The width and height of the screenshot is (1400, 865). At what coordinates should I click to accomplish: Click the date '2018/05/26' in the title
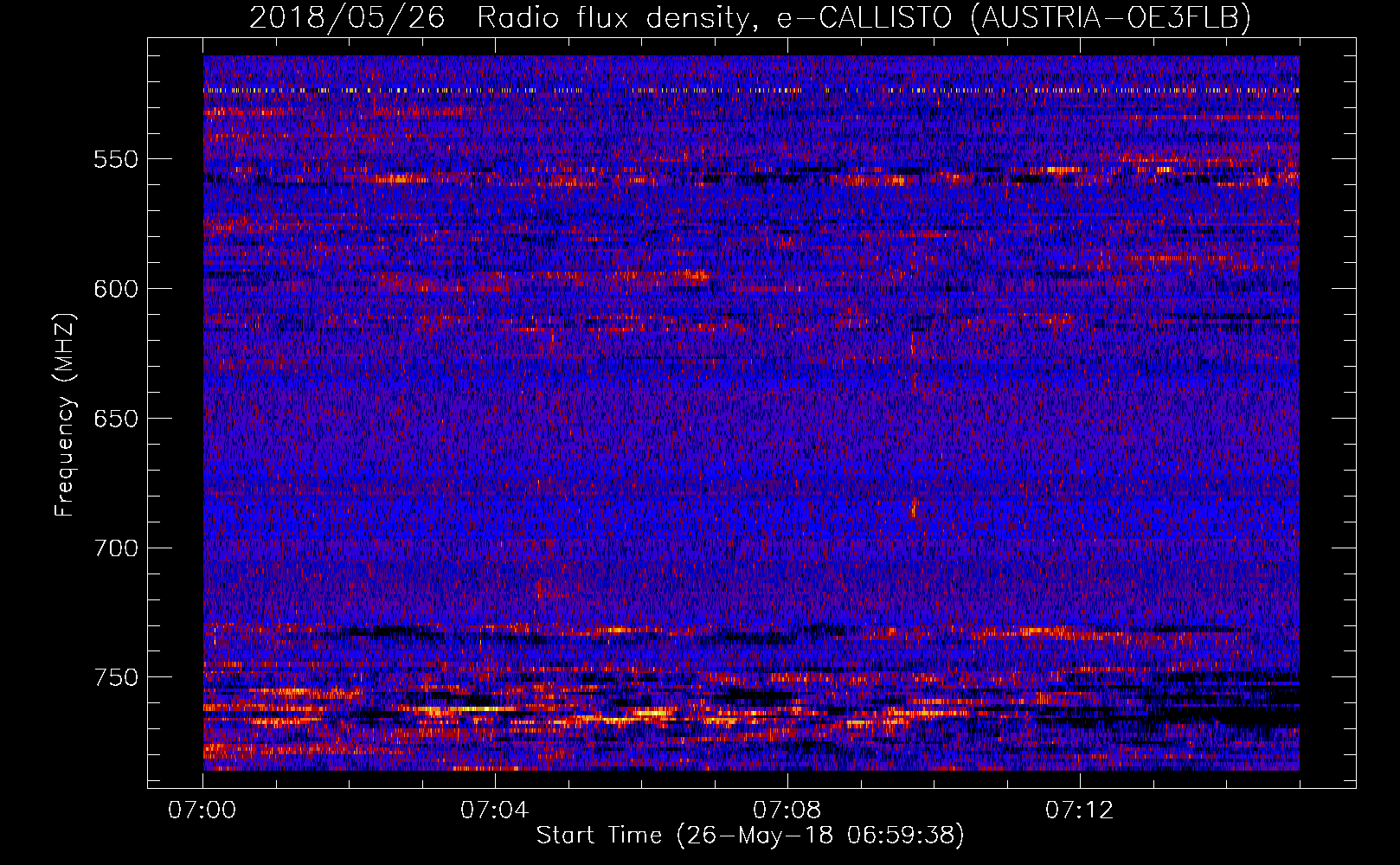pos(347,17)
